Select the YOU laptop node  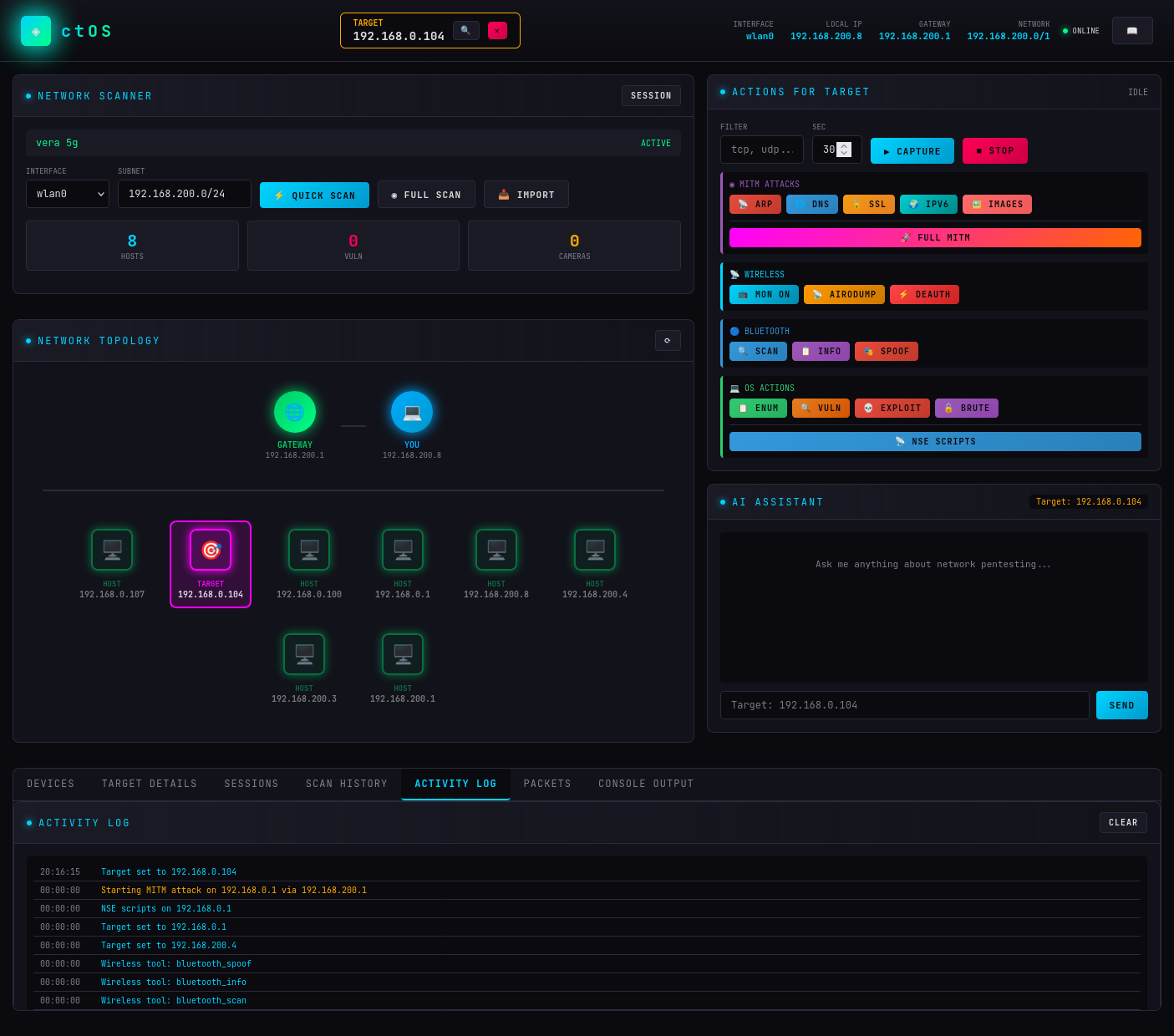412,412
